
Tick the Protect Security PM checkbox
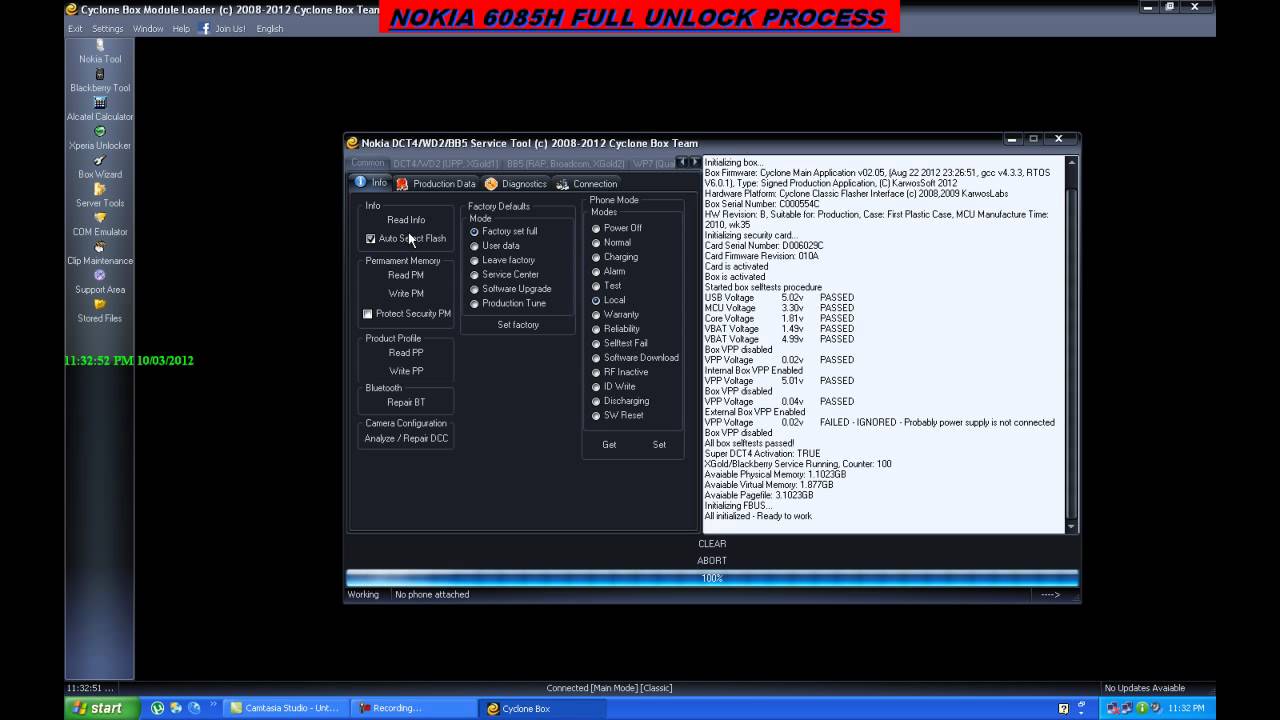[x=368, y=314]
